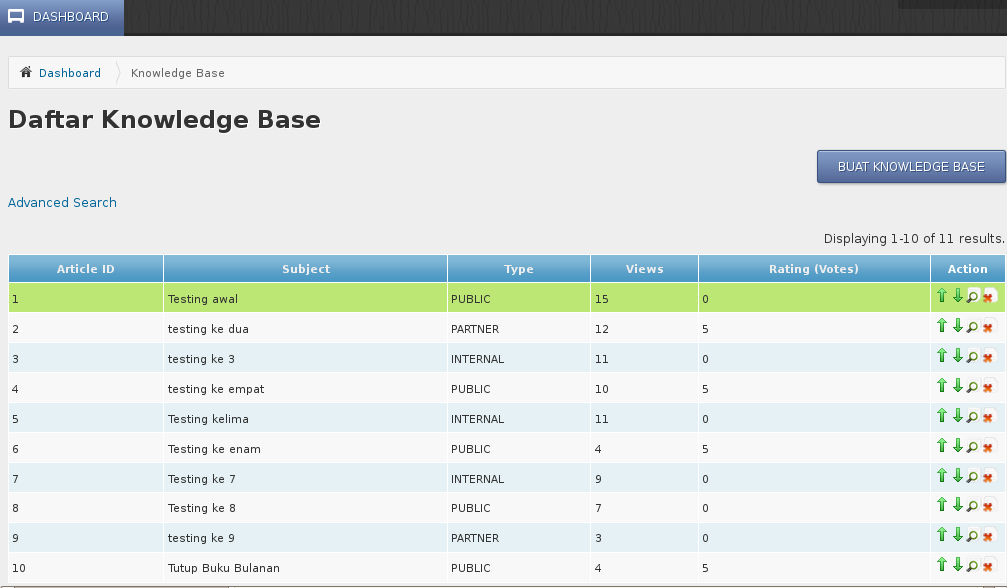Sort the table by Subject column
Screen dimensions: 1007x588
coord(305,268)
